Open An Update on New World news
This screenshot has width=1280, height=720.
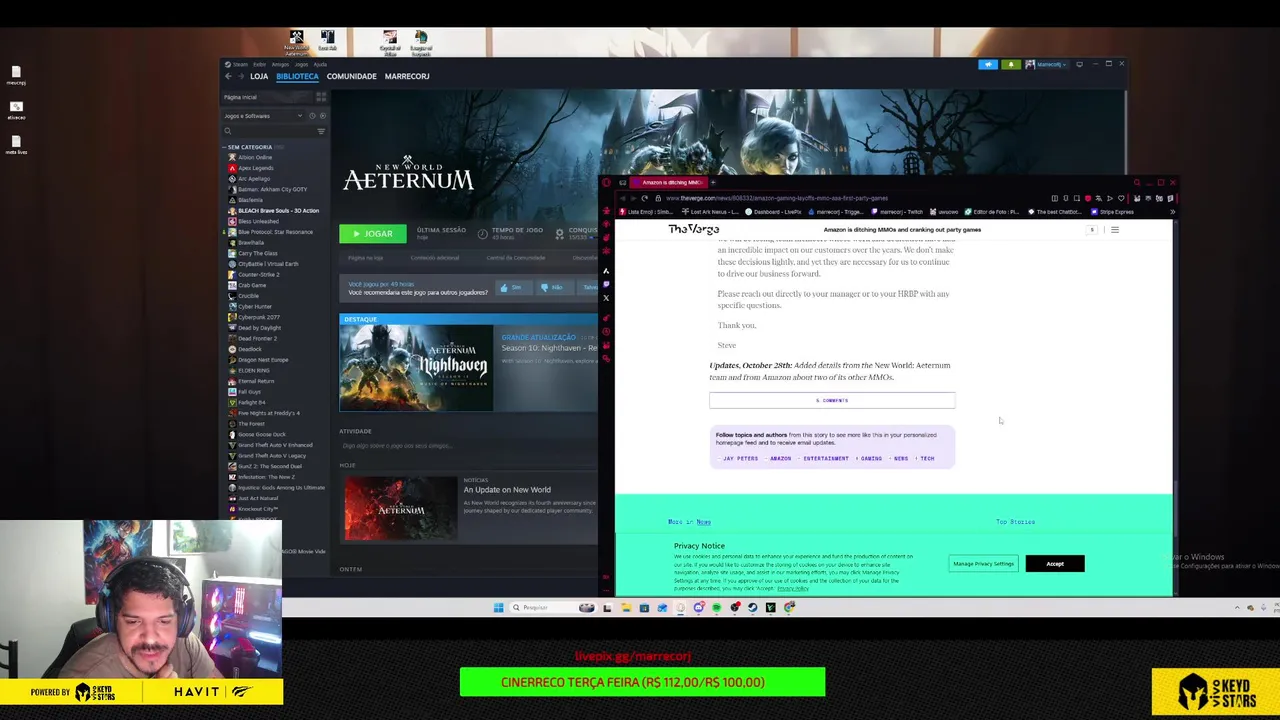pos(507,490)
